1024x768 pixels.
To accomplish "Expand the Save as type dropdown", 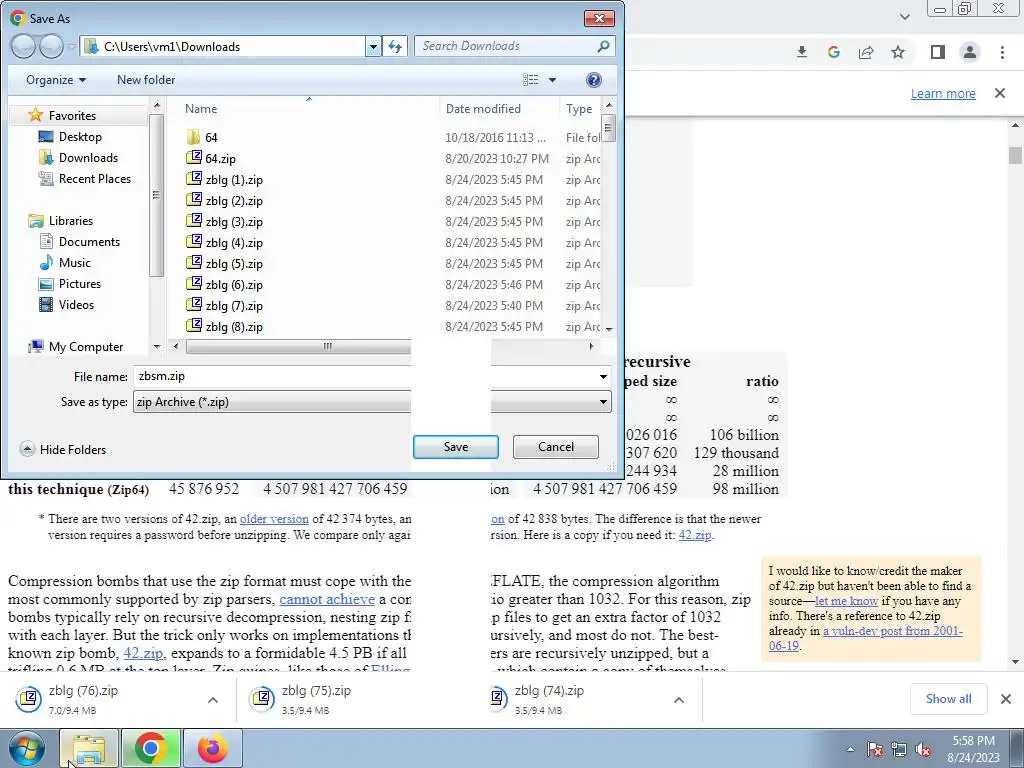I will (x=603, y=402).
